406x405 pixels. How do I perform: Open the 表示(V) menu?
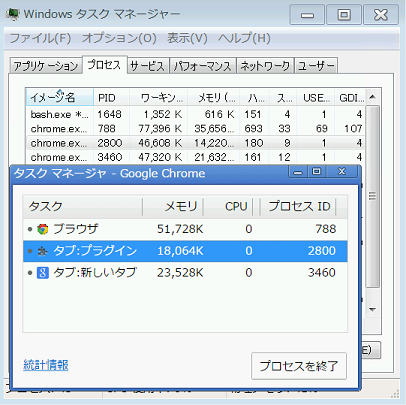pos(187,38)
